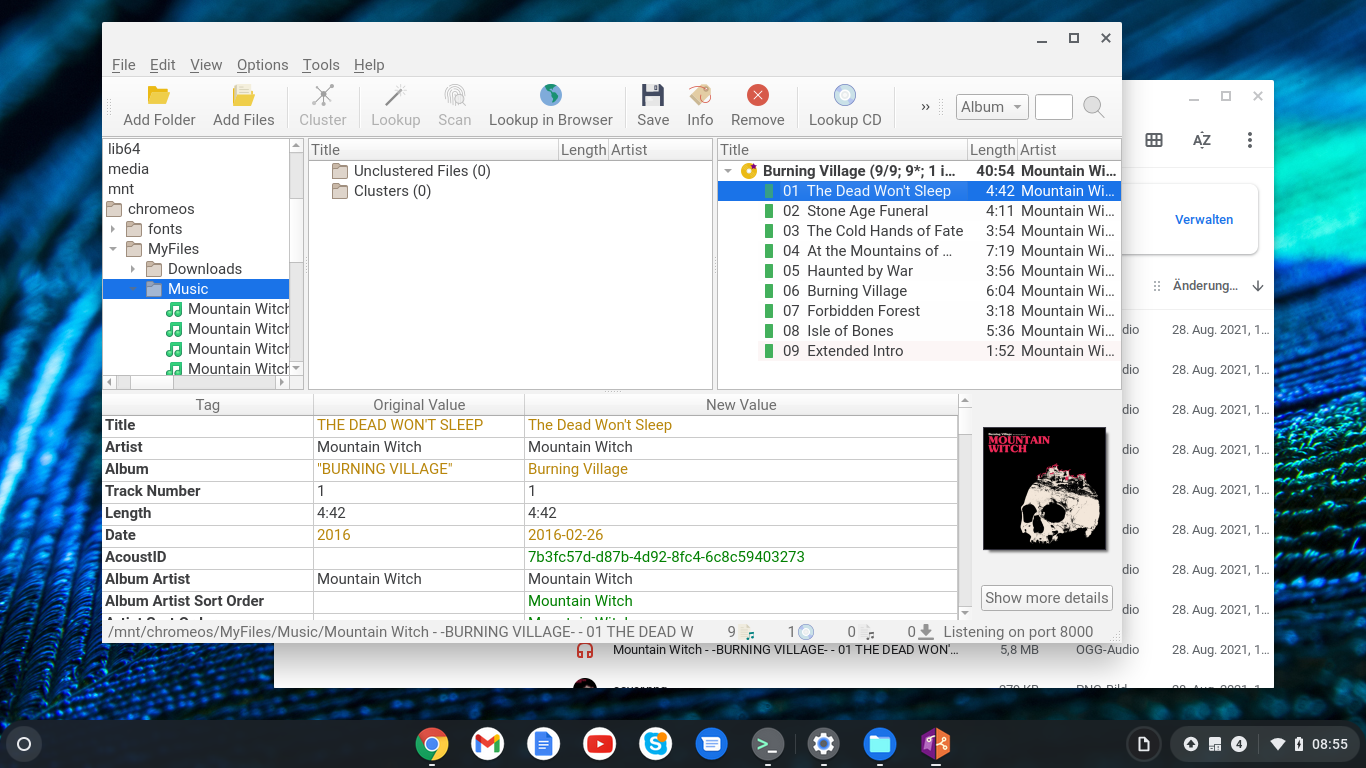
Task: Click the ChromeOS launcher circle
Action: (24, 744)
